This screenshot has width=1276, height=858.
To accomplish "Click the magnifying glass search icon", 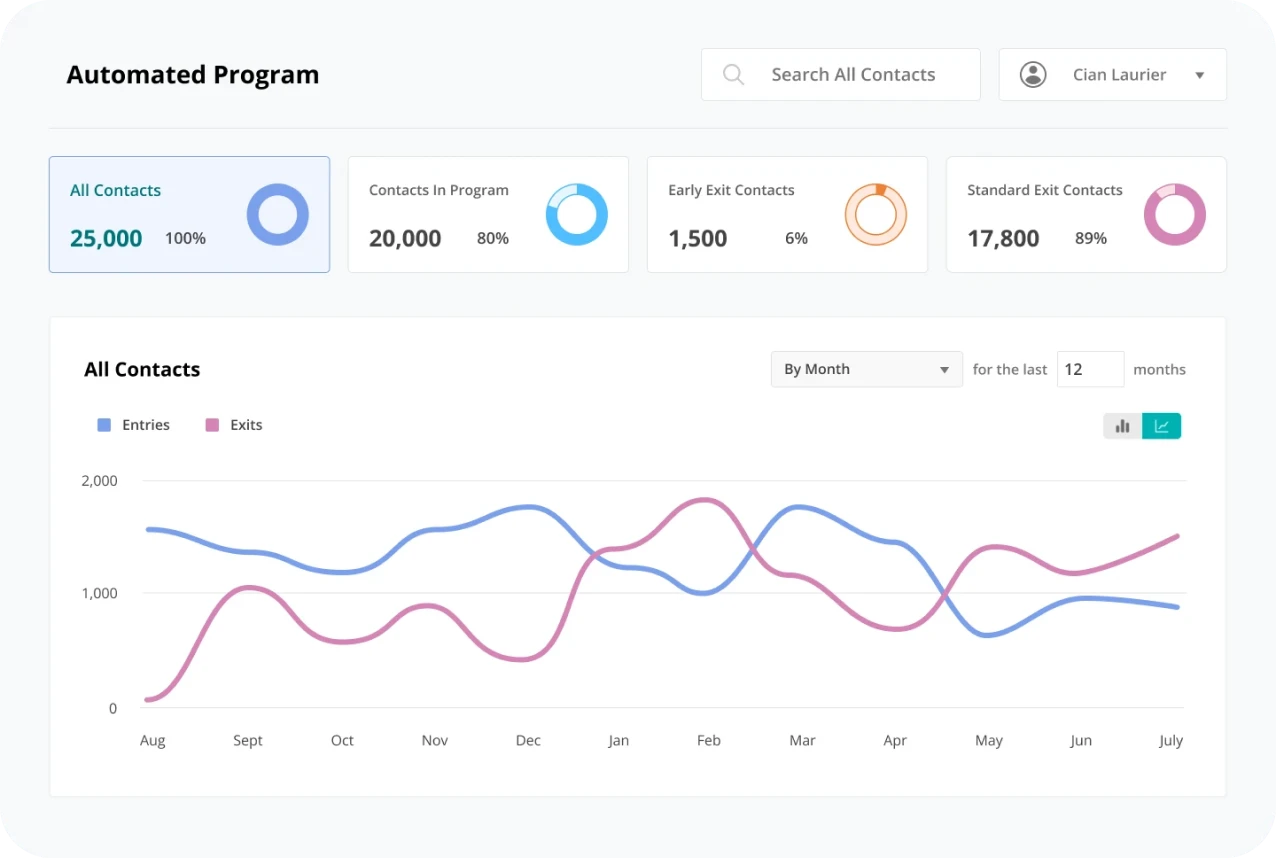I will tap(733, 75).
